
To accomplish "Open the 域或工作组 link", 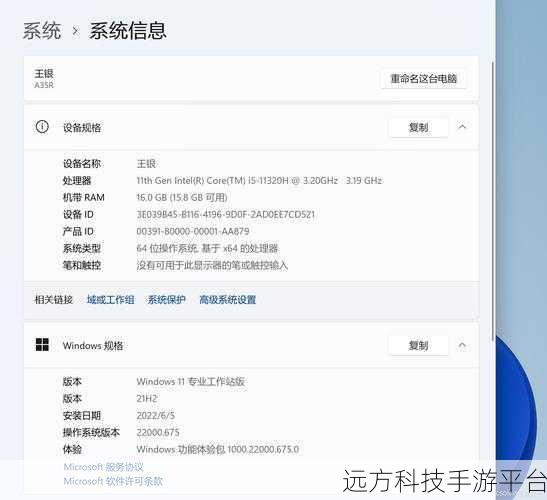I will (x=110, y=300).
